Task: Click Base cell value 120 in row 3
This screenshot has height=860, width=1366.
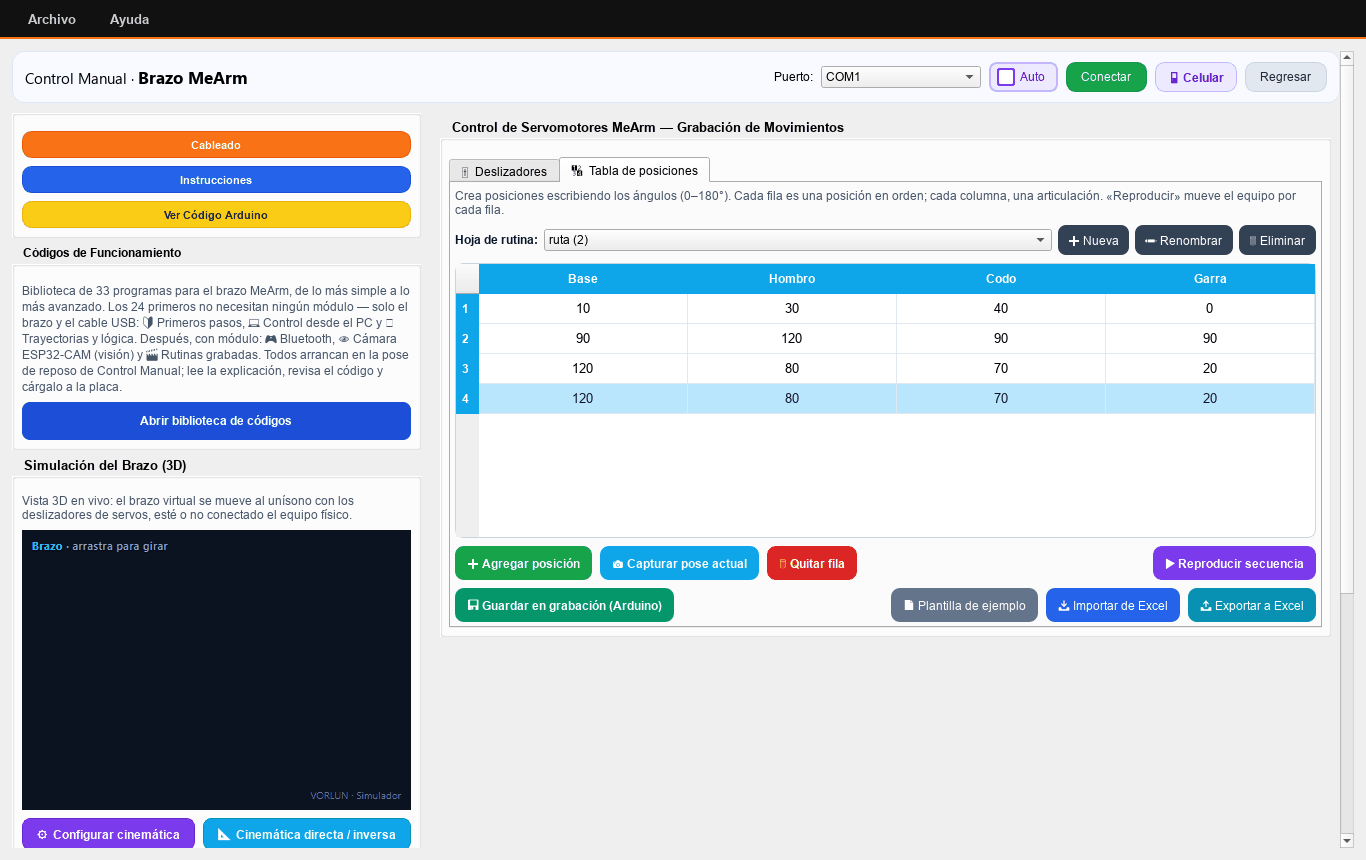Action: coord(583,369)
